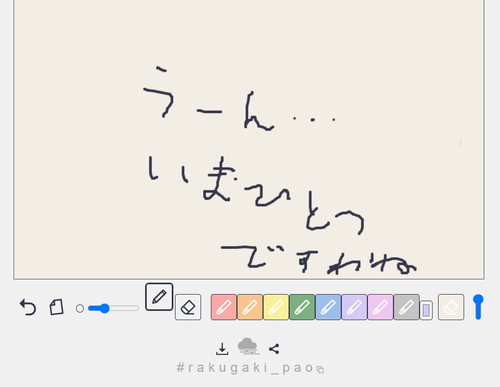The image size is (500, 387).
Task: Adjust the brush size slider handle
Action: point(104,308)
